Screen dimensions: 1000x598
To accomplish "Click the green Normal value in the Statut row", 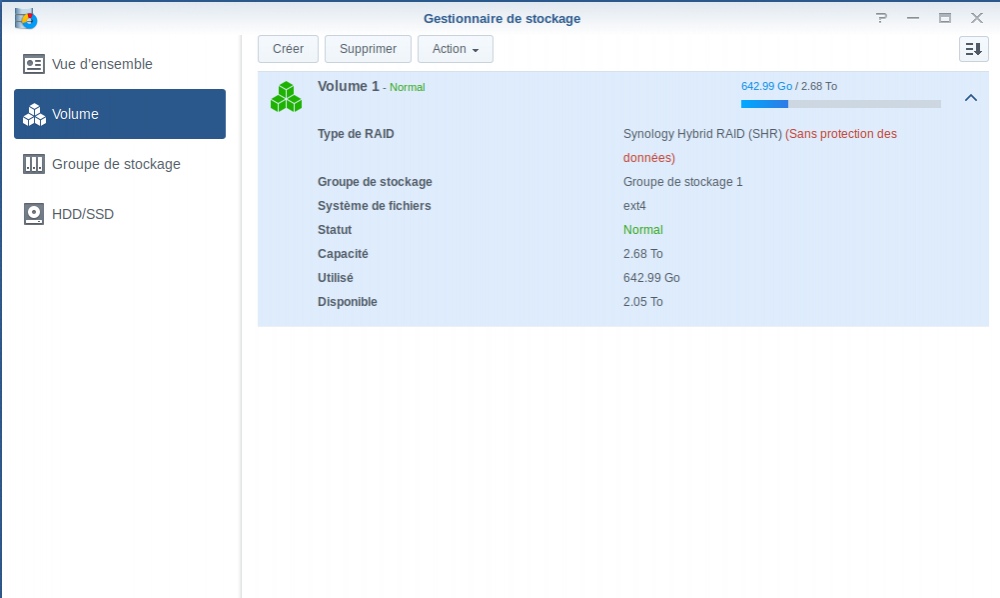I will tap(643, 230).
